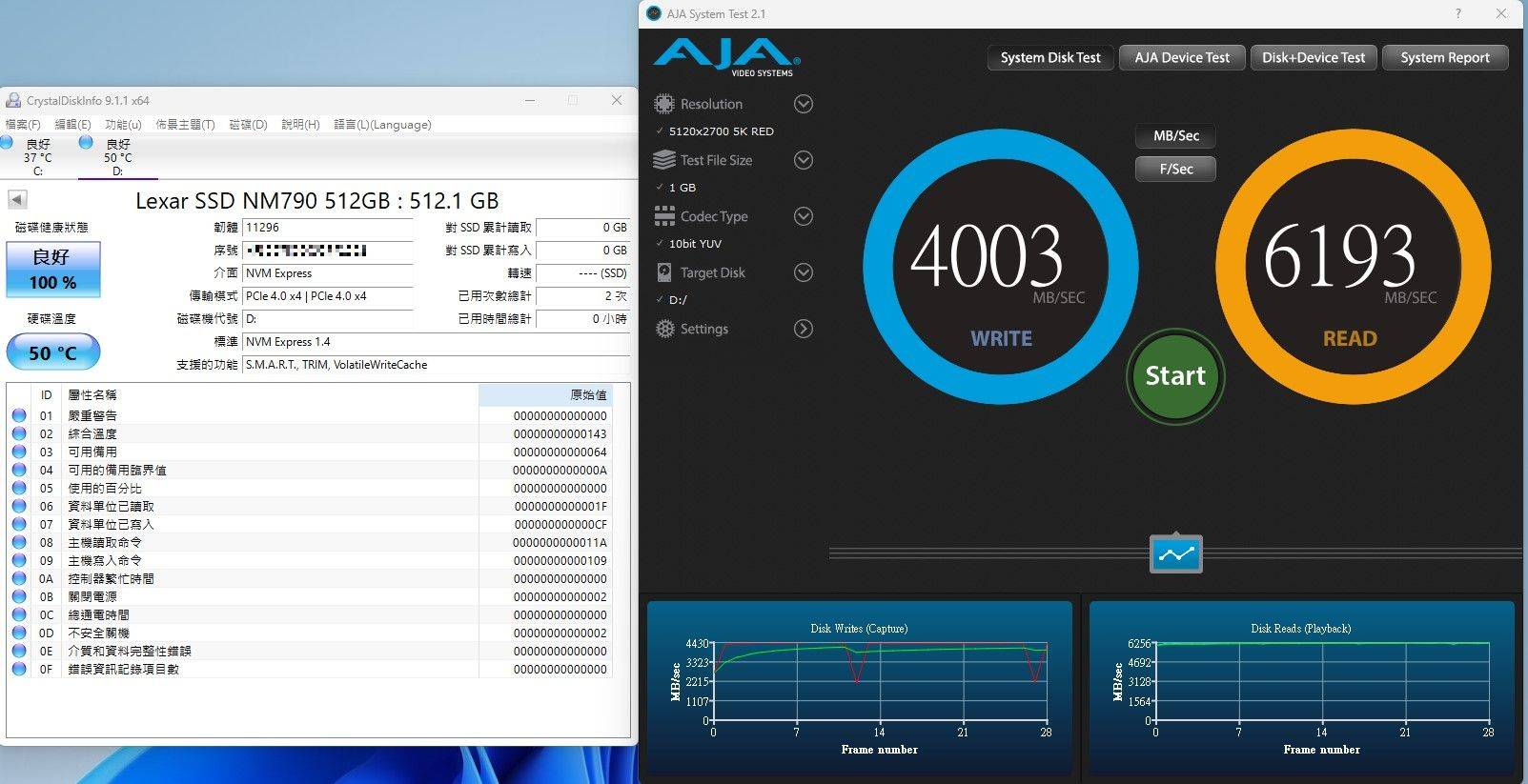Switch to System Disk Test tab
The height and width of the screenshot is (784, 1528).
(x=1050, y=57)
